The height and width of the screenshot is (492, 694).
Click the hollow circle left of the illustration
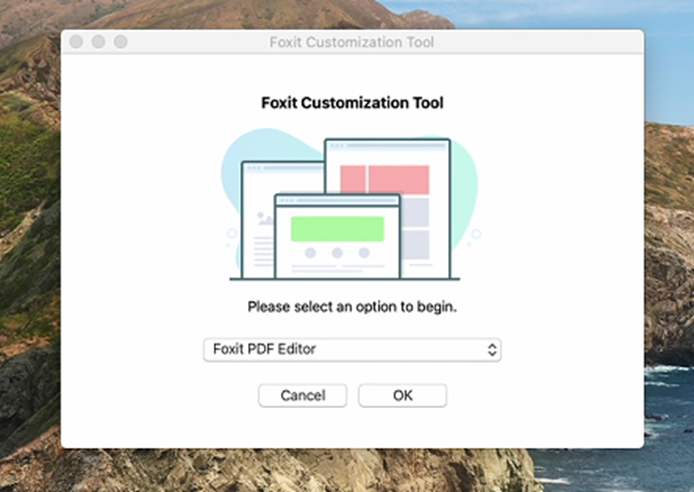[x=231, y=233]
